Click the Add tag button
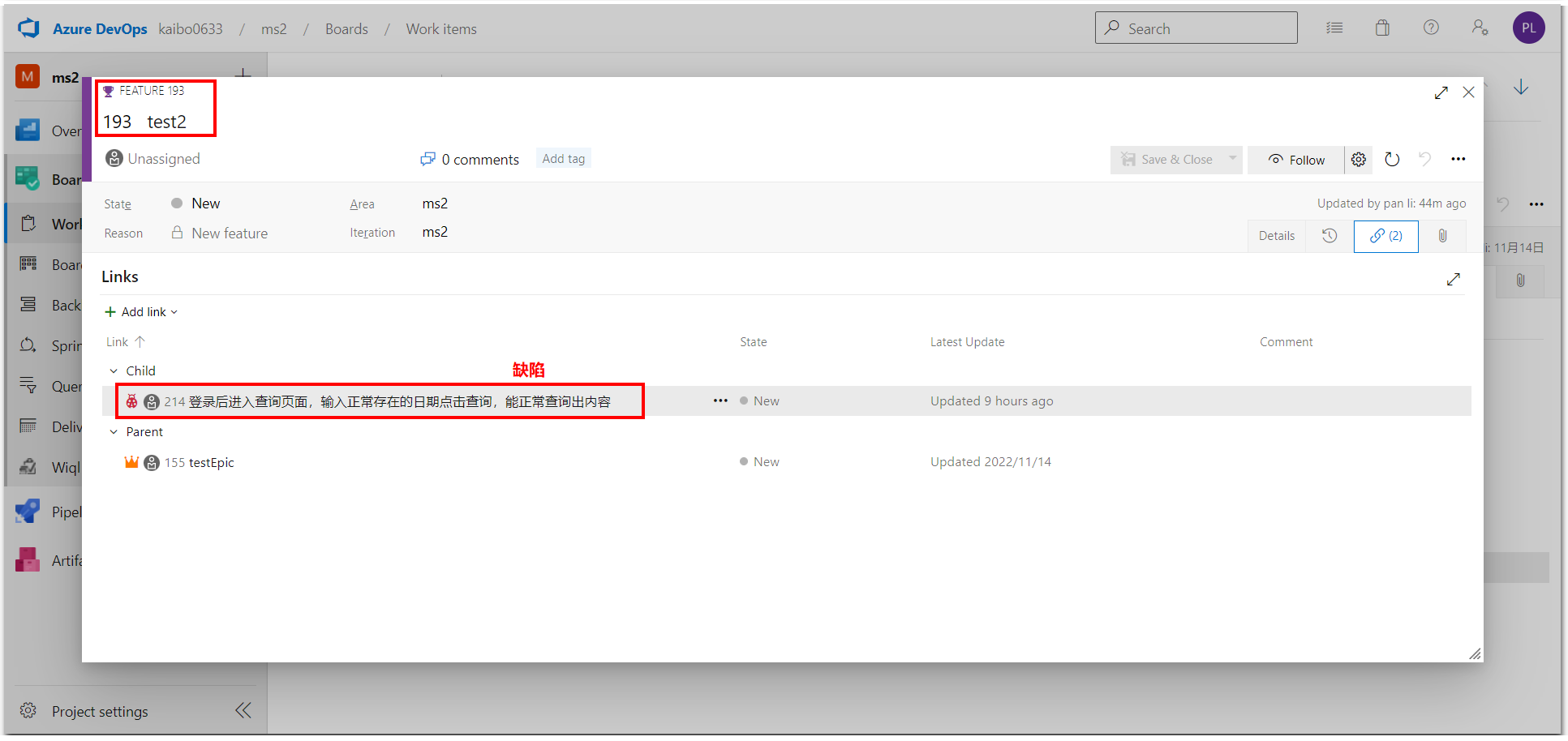 pyautogui.click(x=563, y=158)
